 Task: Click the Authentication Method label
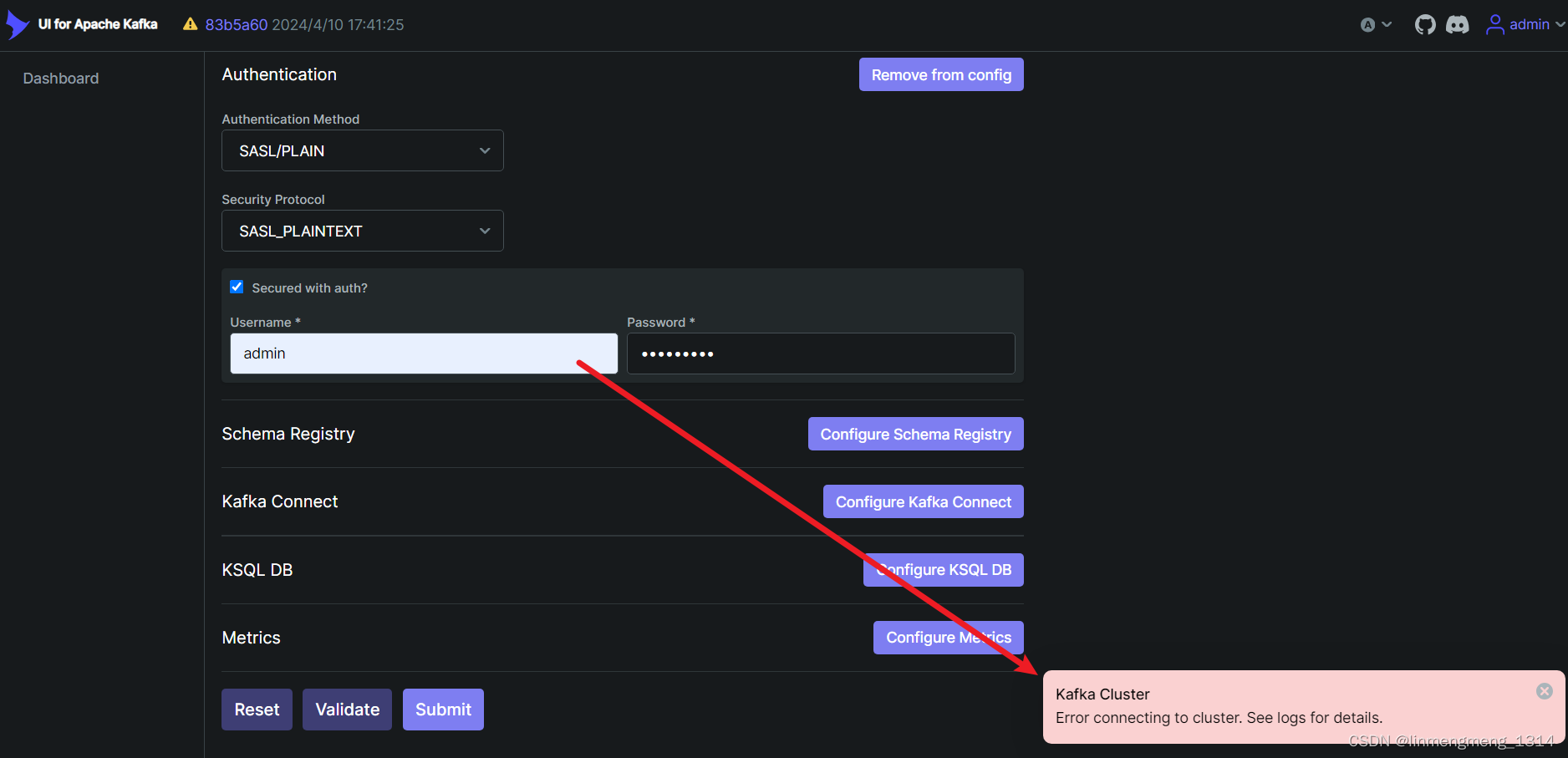tap(290, 120)
